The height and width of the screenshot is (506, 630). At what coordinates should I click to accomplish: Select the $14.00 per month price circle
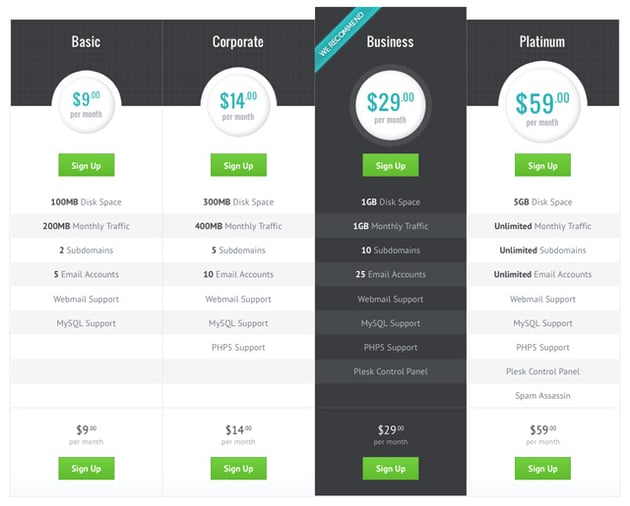pos(238,104)
